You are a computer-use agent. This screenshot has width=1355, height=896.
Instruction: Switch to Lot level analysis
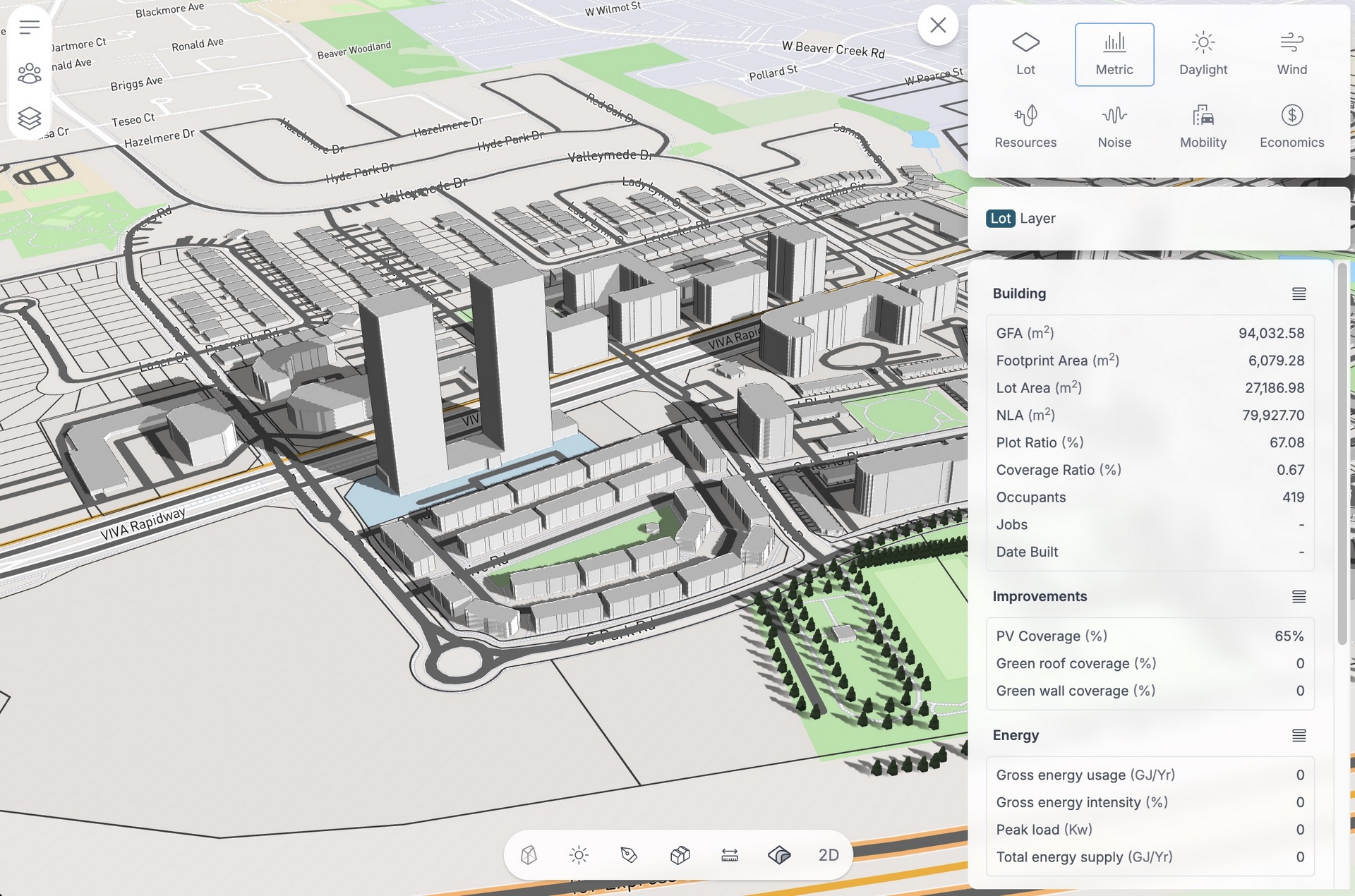[x=1025, y=53]
